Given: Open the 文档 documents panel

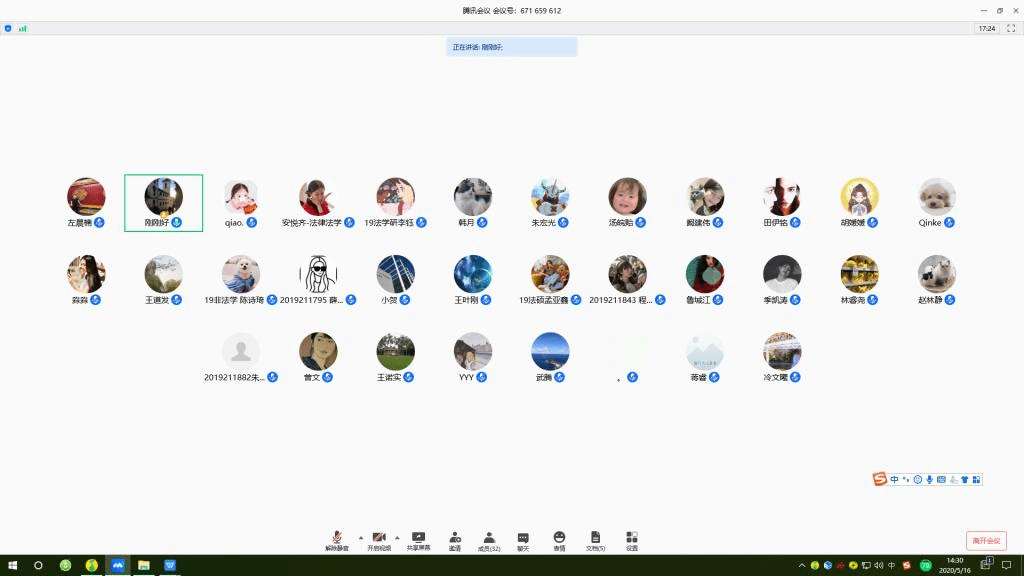Looking at the screenshot, I should tap(595, 540).
